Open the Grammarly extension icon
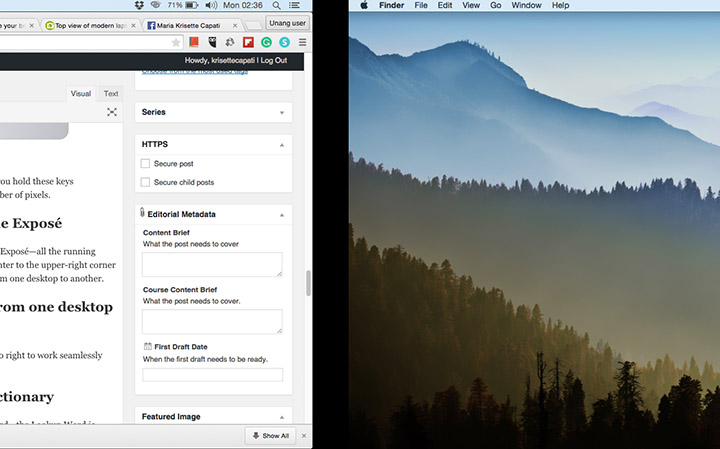Image resolution: width=720 pixels, height=449 pixels. tap(266, 43)
